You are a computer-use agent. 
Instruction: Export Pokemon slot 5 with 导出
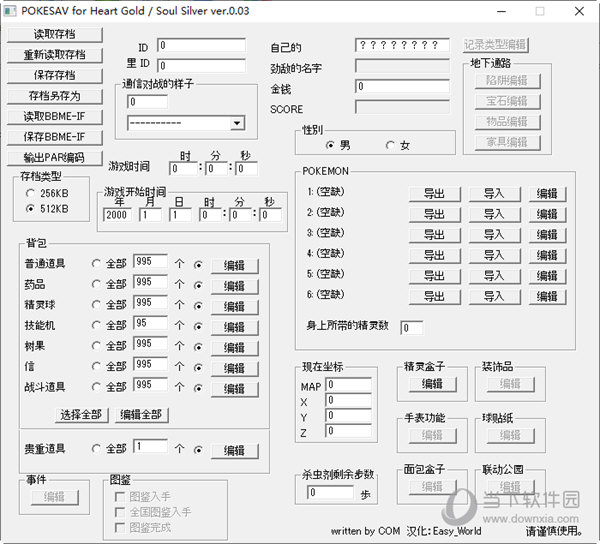[435, 276]
